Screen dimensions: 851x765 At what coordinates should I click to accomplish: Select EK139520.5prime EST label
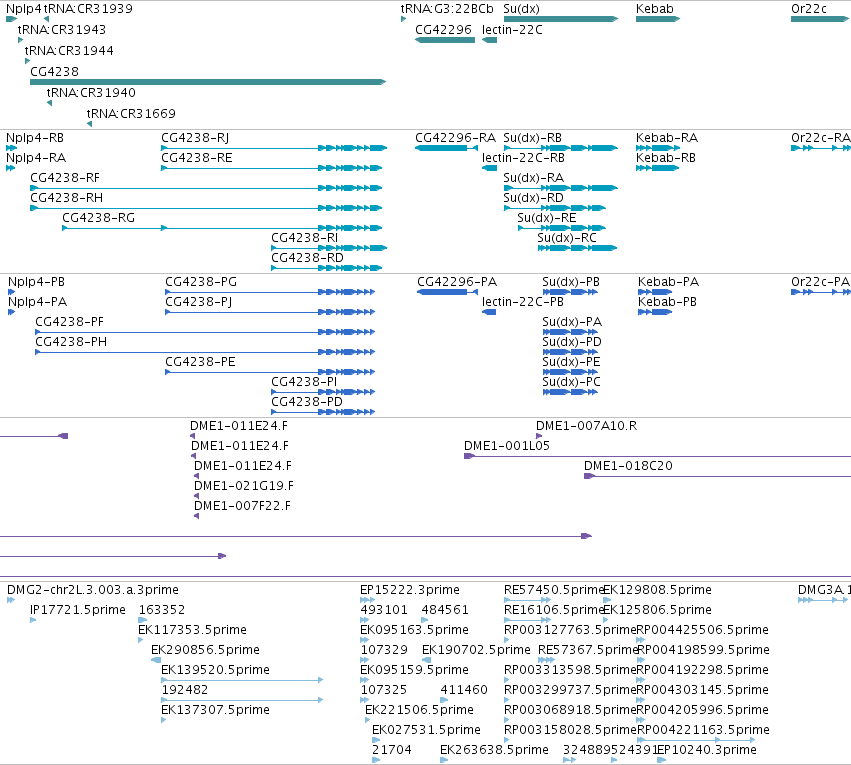coord(215,671)
